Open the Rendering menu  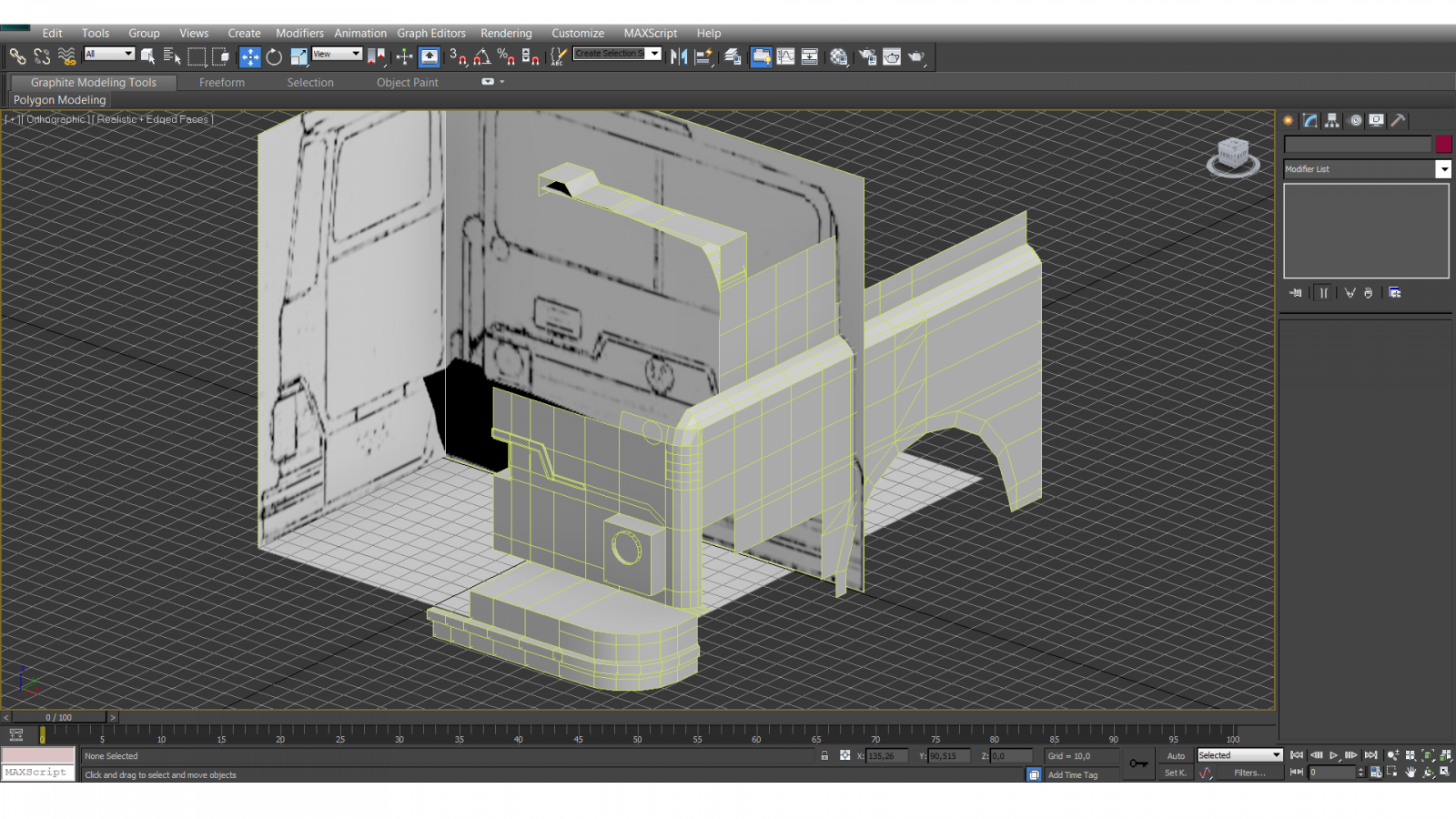click(506, 34)
